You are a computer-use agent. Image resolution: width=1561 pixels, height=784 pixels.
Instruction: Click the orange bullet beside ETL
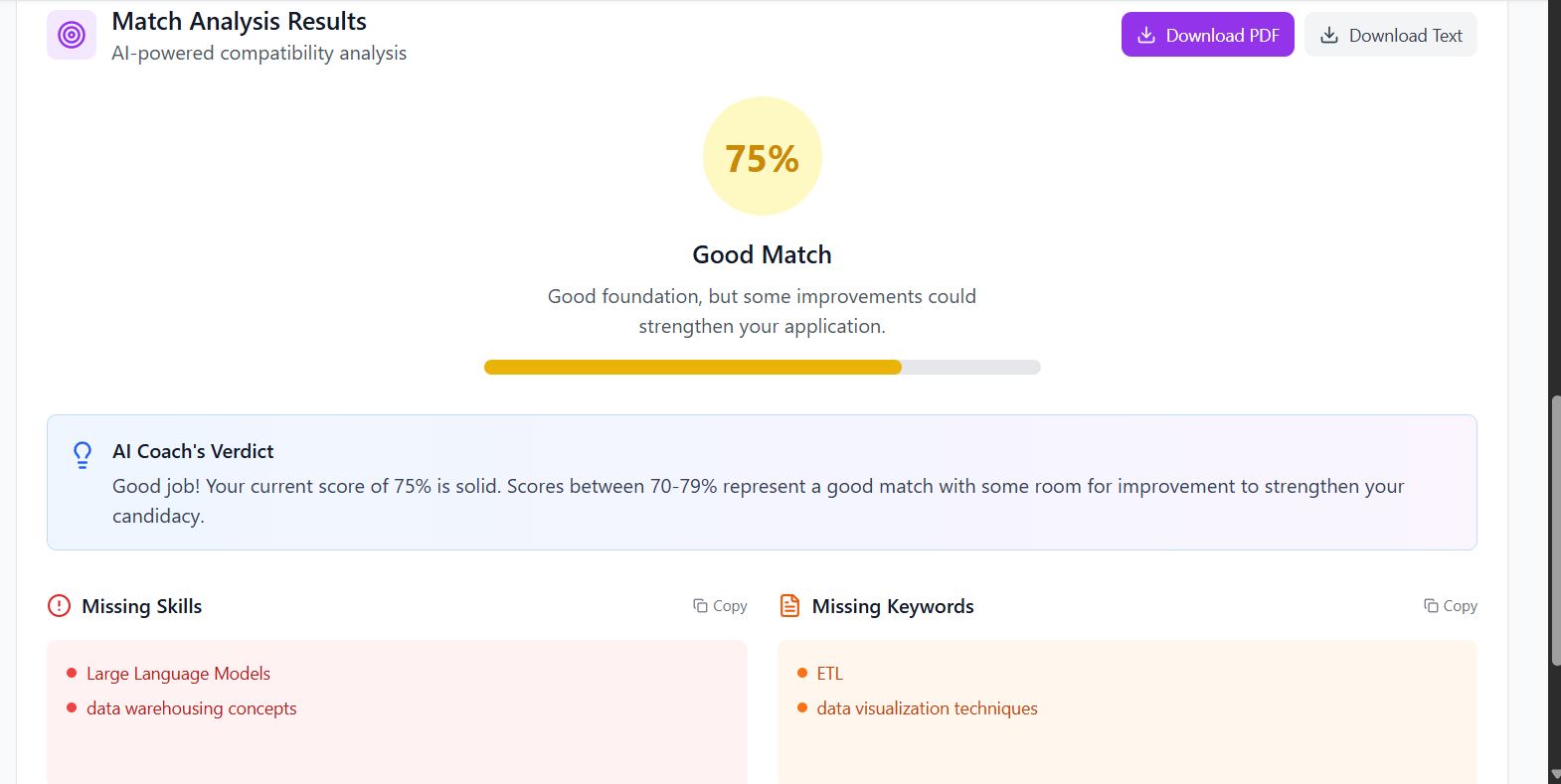tap(801, 673)
